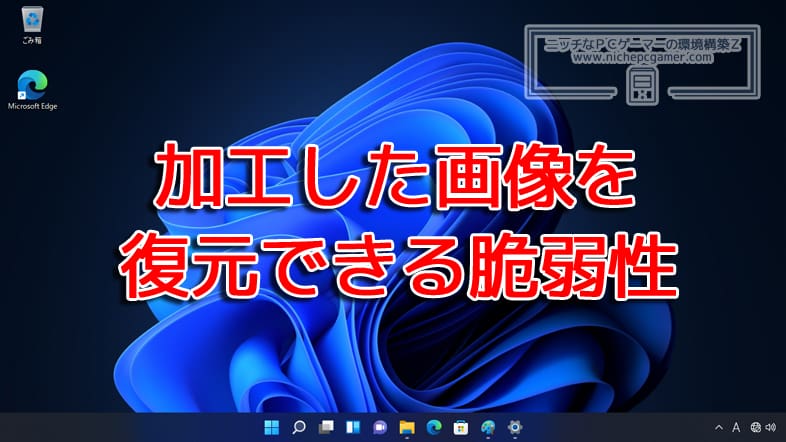The height and width of the screenshot is (442, 786).
Task: Open Settings gear on the taskbar
Action: coord(515,427)
